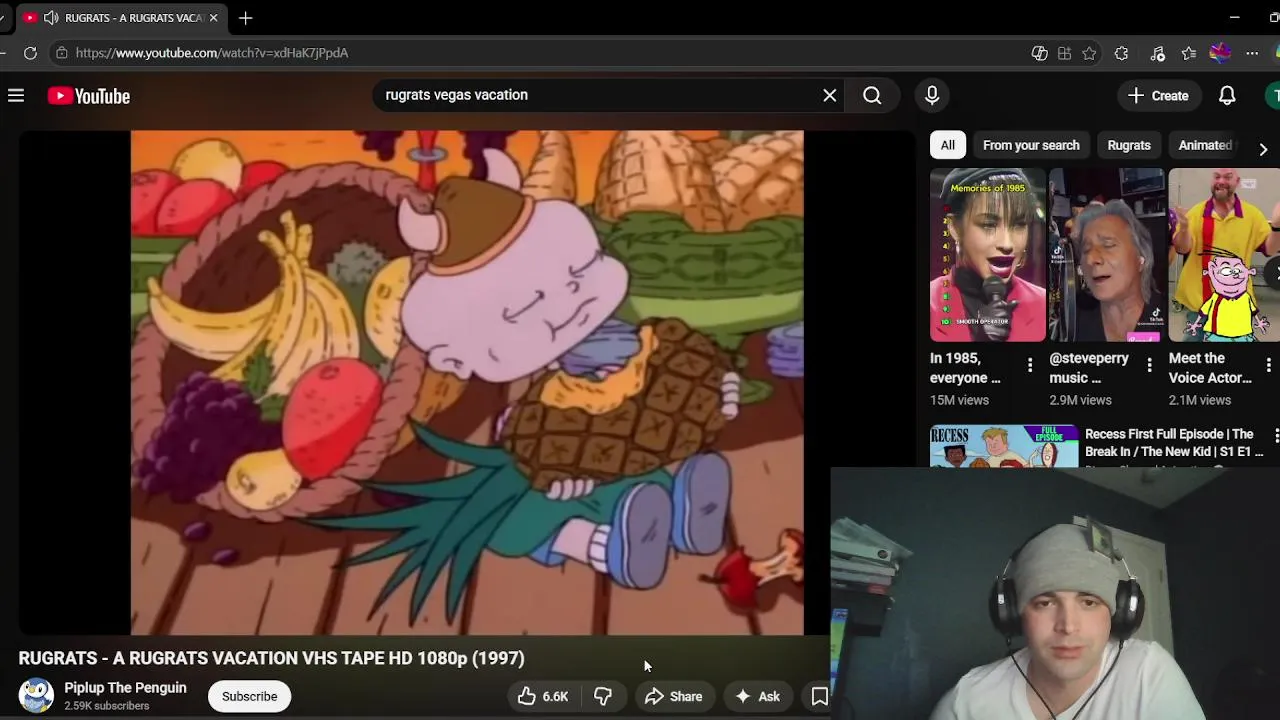
Task: Go to the YouTube home logo
Action: click(x=89, y=96)
